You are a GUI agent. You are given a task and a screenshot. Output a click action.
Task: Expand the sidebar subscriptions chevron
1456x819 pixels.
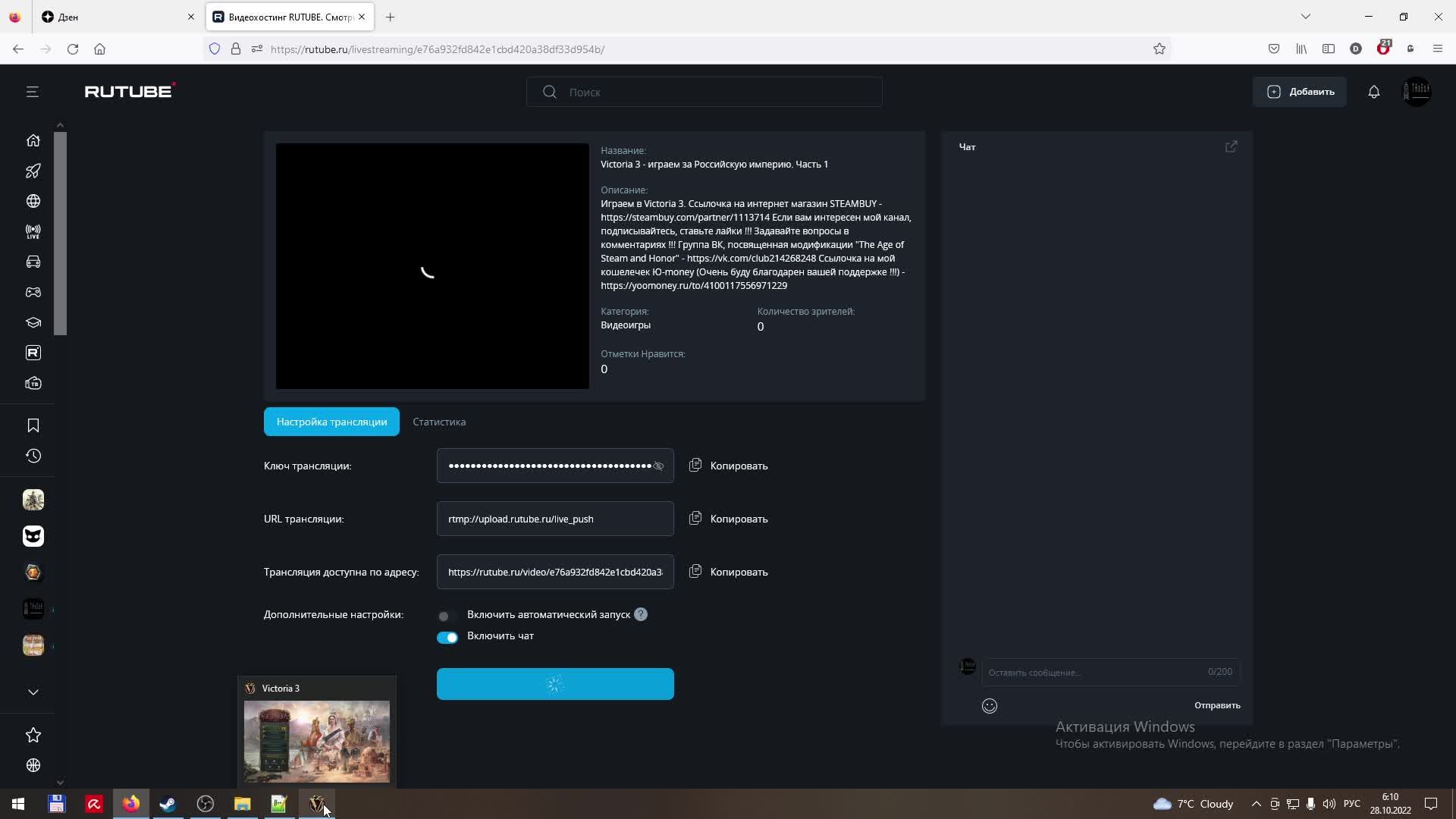tap(33, 692)
